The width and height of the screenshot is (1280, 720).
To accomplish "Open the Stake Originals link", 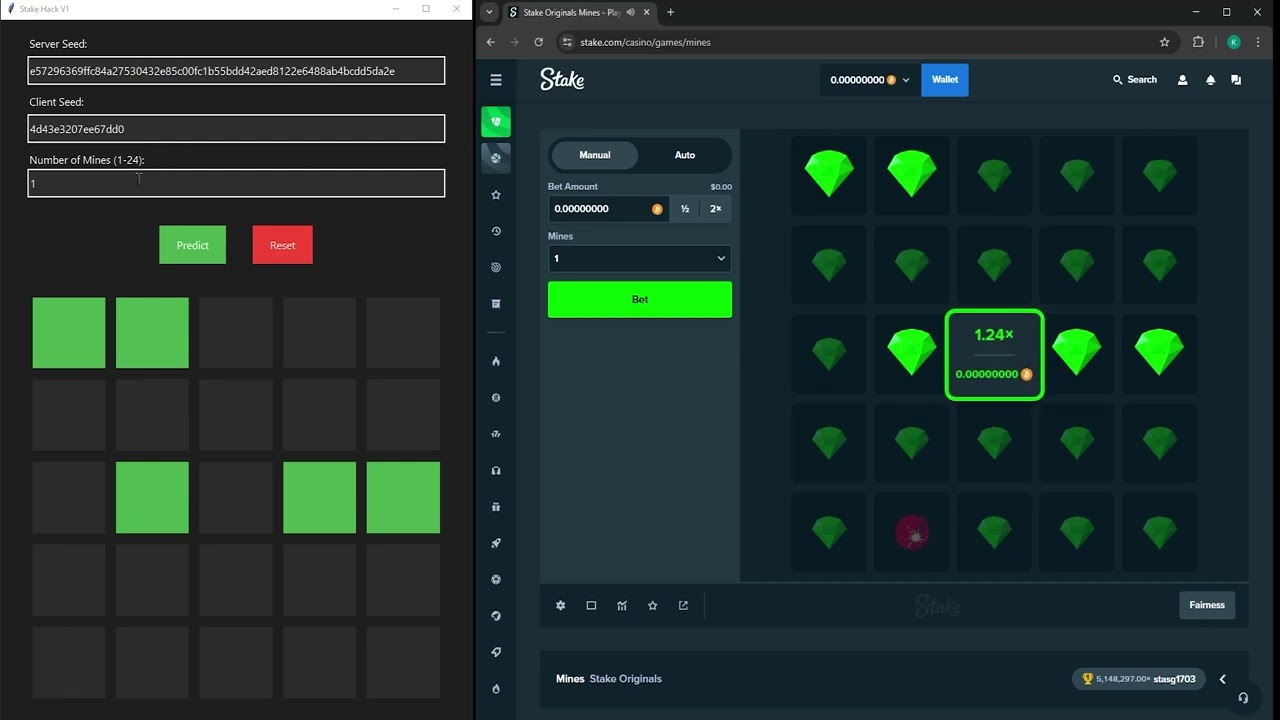I will tap(625, 679).
